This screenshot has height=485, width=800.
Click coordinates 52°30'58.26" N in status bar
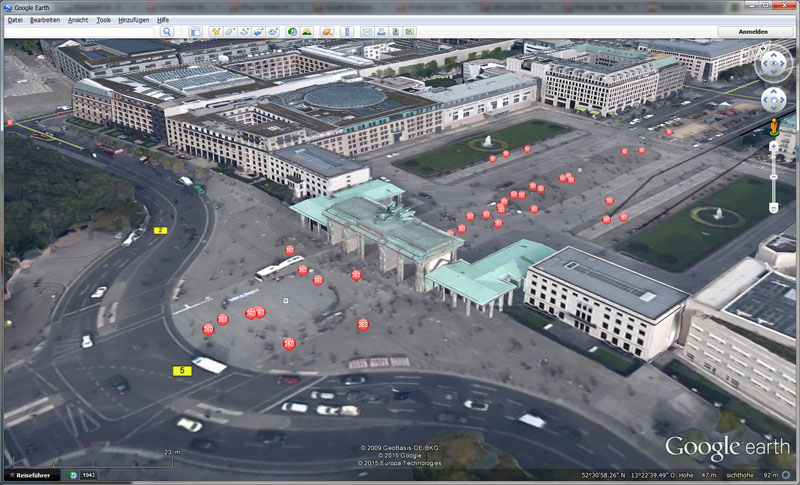[604, 475]
